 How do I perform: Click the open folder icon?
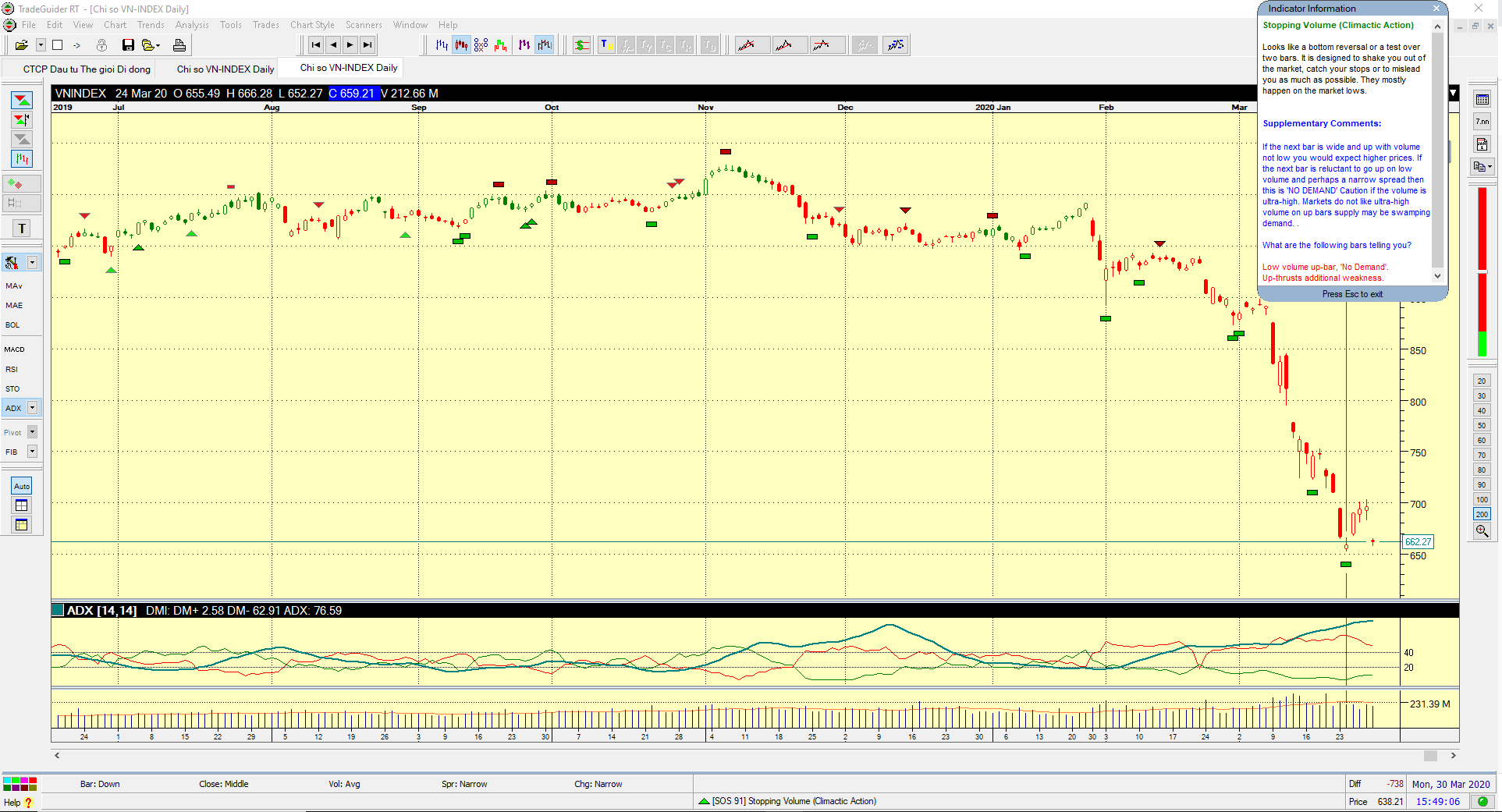tap(21, 45)
